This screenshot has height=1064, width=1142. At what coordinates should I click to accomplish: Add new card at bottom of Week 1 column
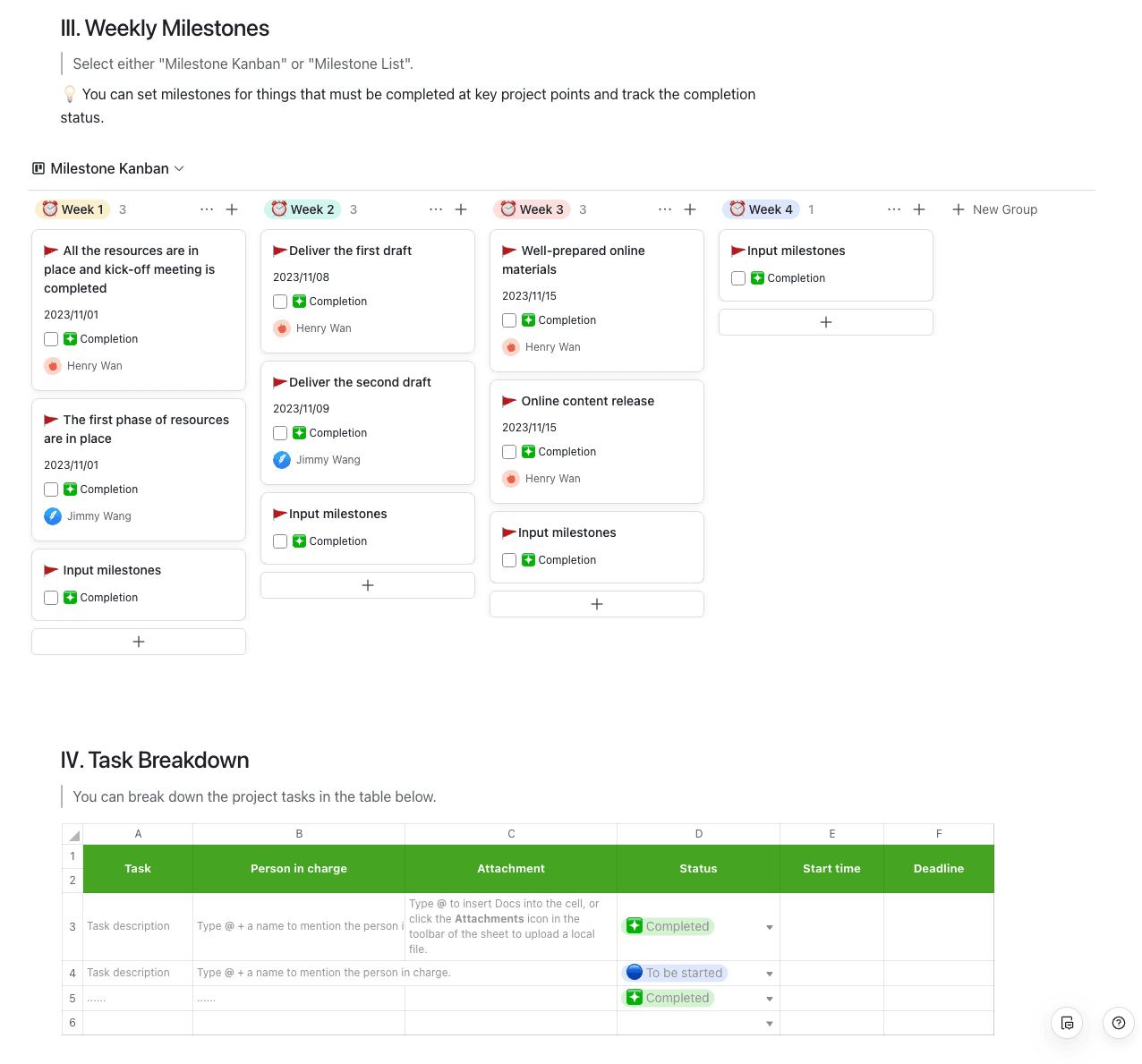139,642
